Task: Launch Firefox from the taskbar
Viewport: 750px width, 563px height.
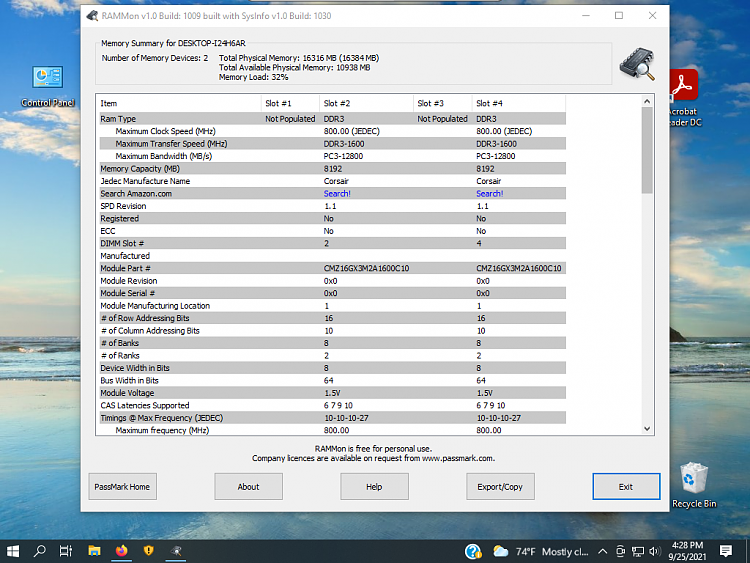Action: pos(121,552)
